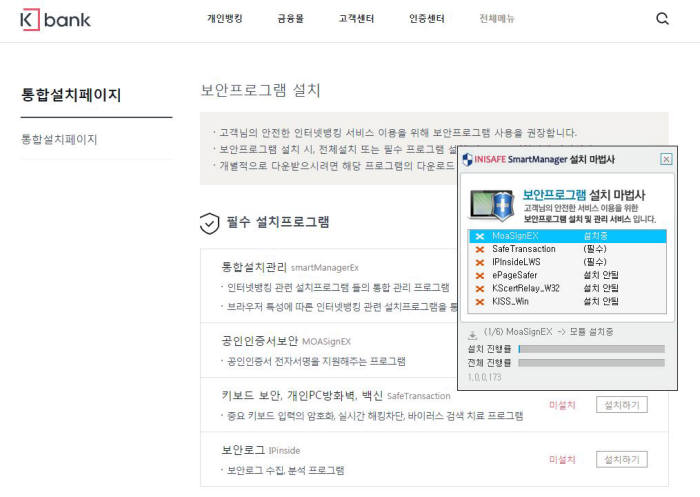
Task: Open the 개인뱅킹 menu
Action: [225, 18]
